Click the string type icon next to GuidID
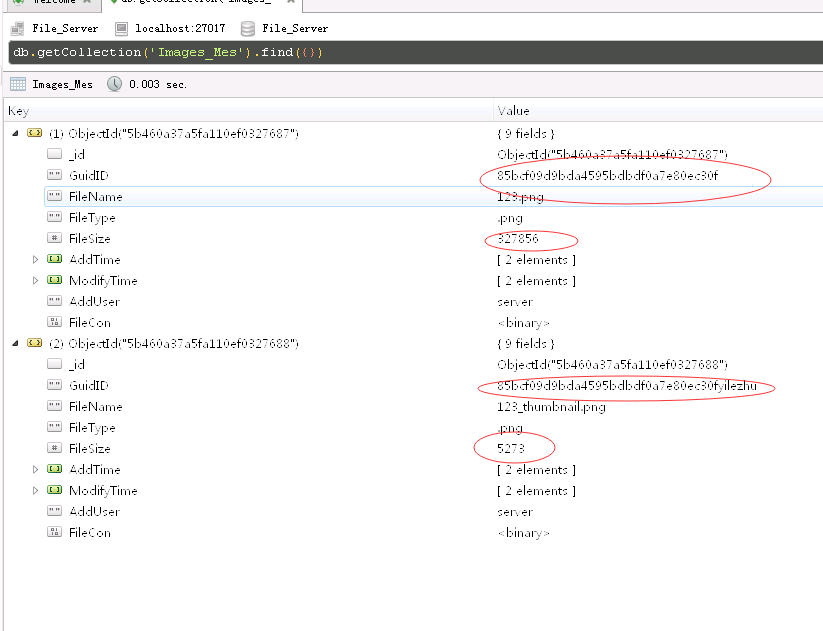This screenshot has height=631, width=823. (55, 175)
